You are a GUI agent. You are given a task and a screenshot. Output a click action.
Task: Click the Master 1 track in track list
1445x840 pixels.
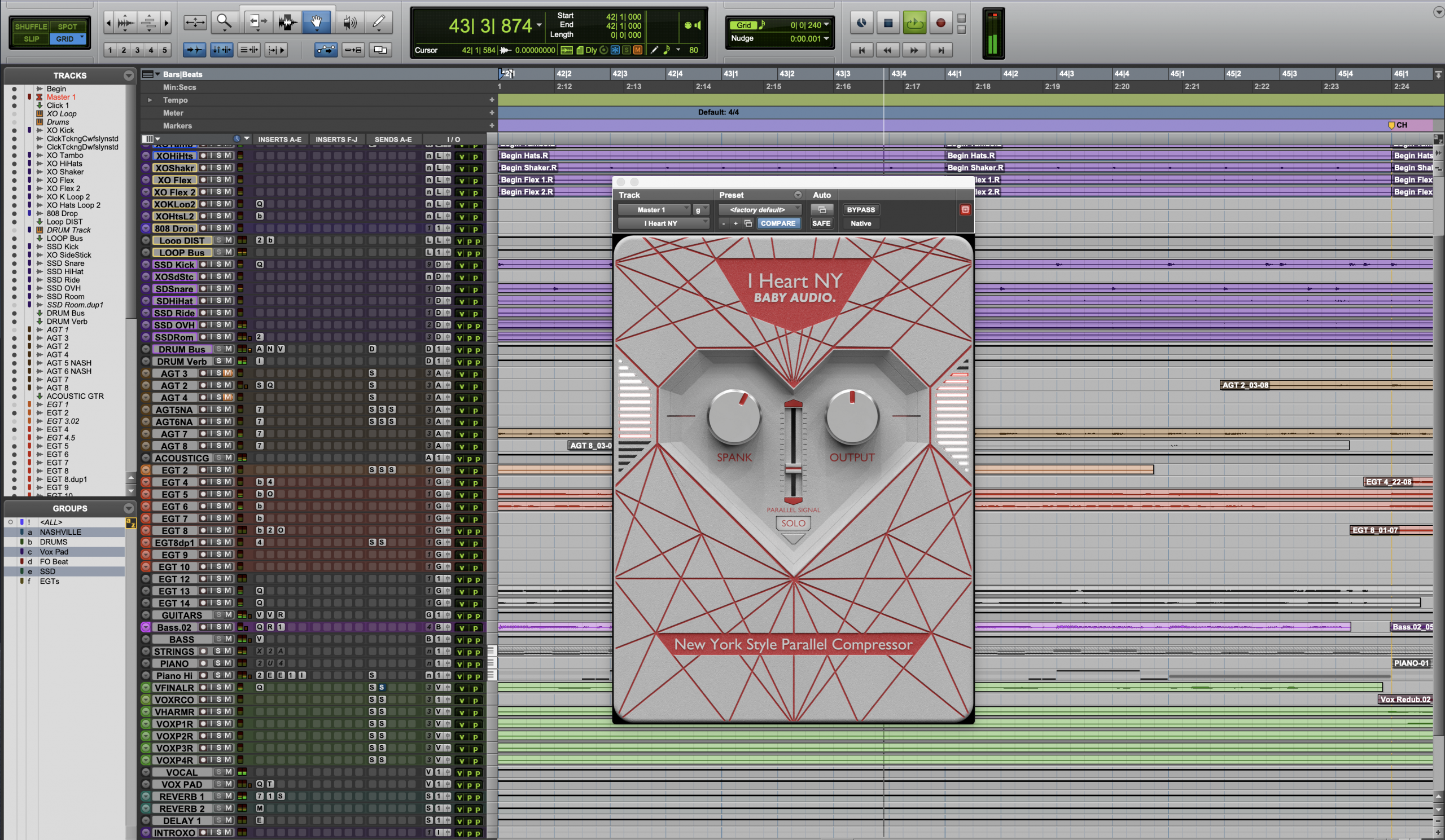click(61, 97)
